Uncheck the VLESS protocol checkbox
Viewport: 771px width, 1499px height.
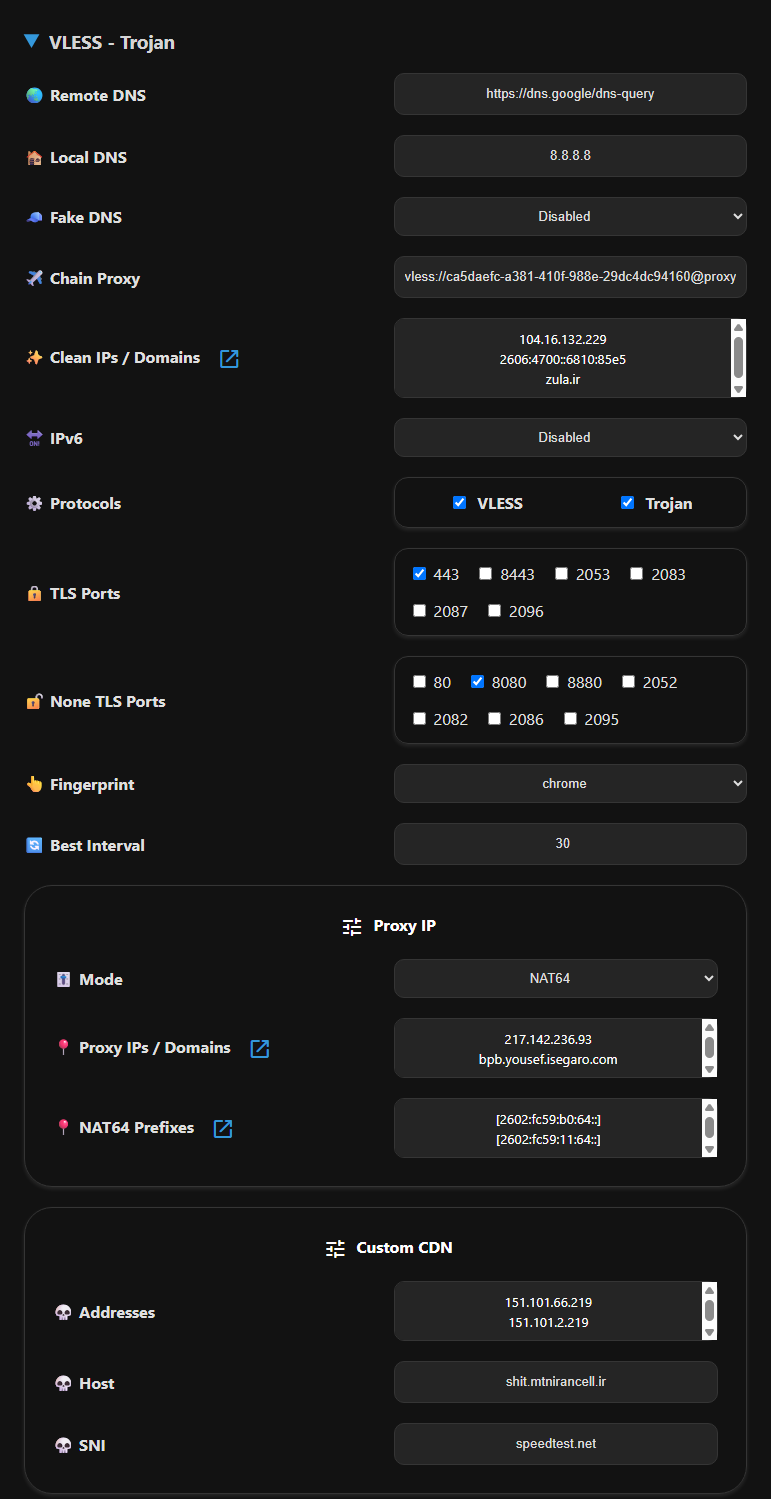[x=460, y=503]
